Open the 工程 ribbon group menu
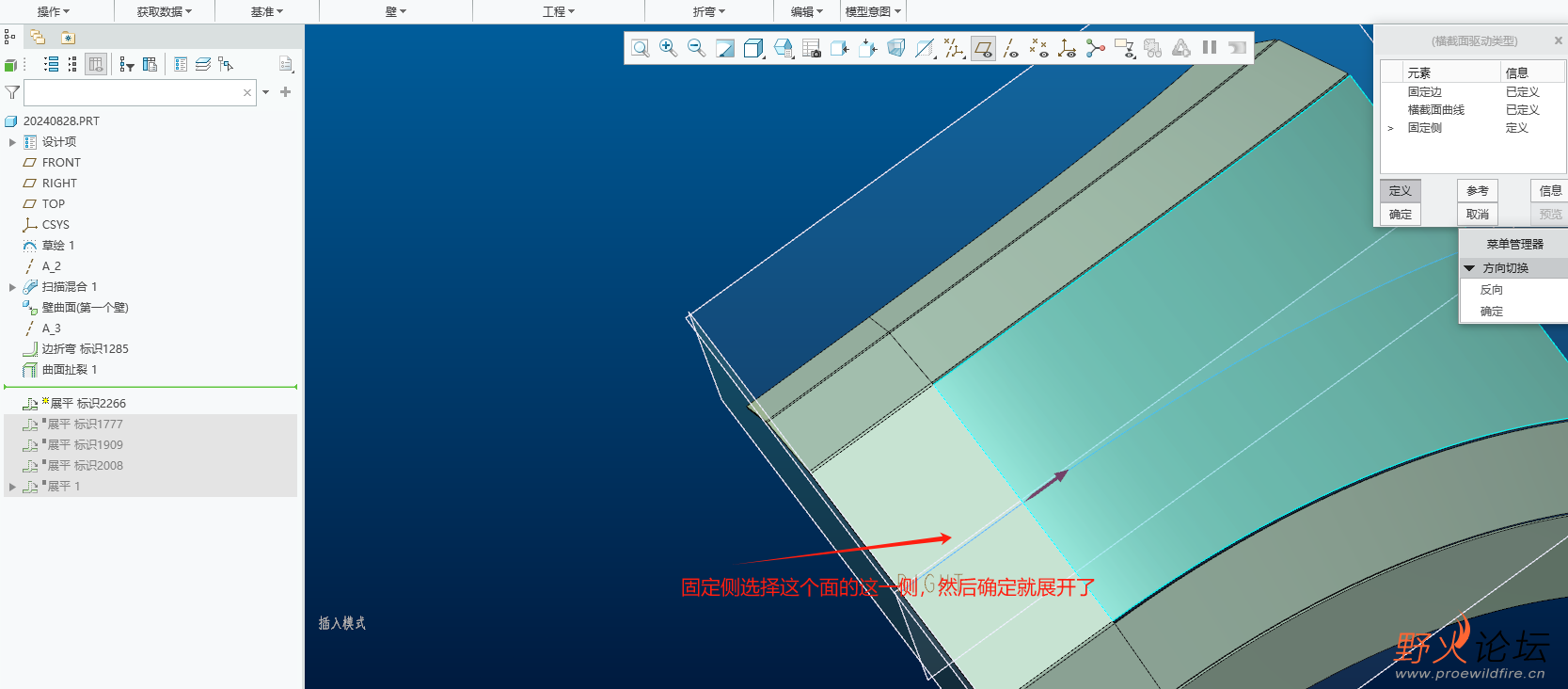The height and width of the screenshot is (689, 1568). [559, 11]
